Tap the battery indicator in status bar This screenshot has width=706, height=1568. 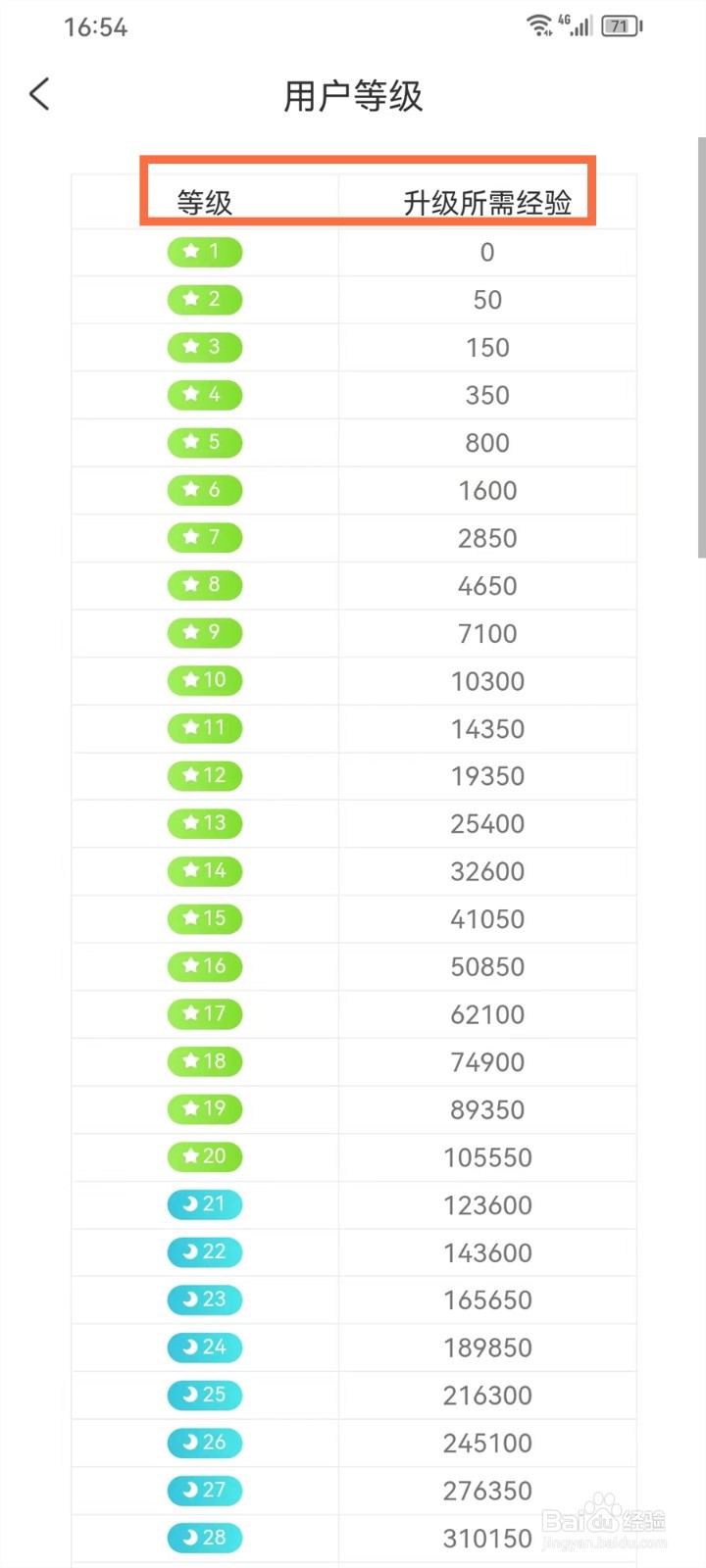[622, 26]
